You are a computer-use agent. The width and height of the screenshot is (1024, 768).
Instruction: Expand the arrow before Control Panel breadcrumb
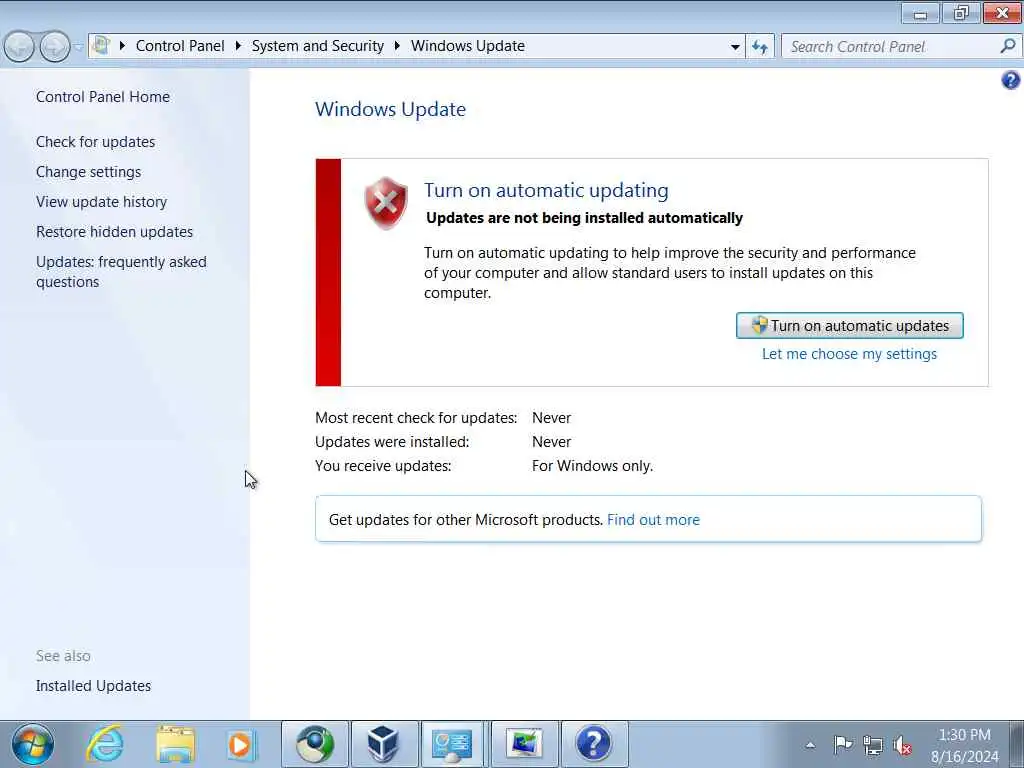122,46
